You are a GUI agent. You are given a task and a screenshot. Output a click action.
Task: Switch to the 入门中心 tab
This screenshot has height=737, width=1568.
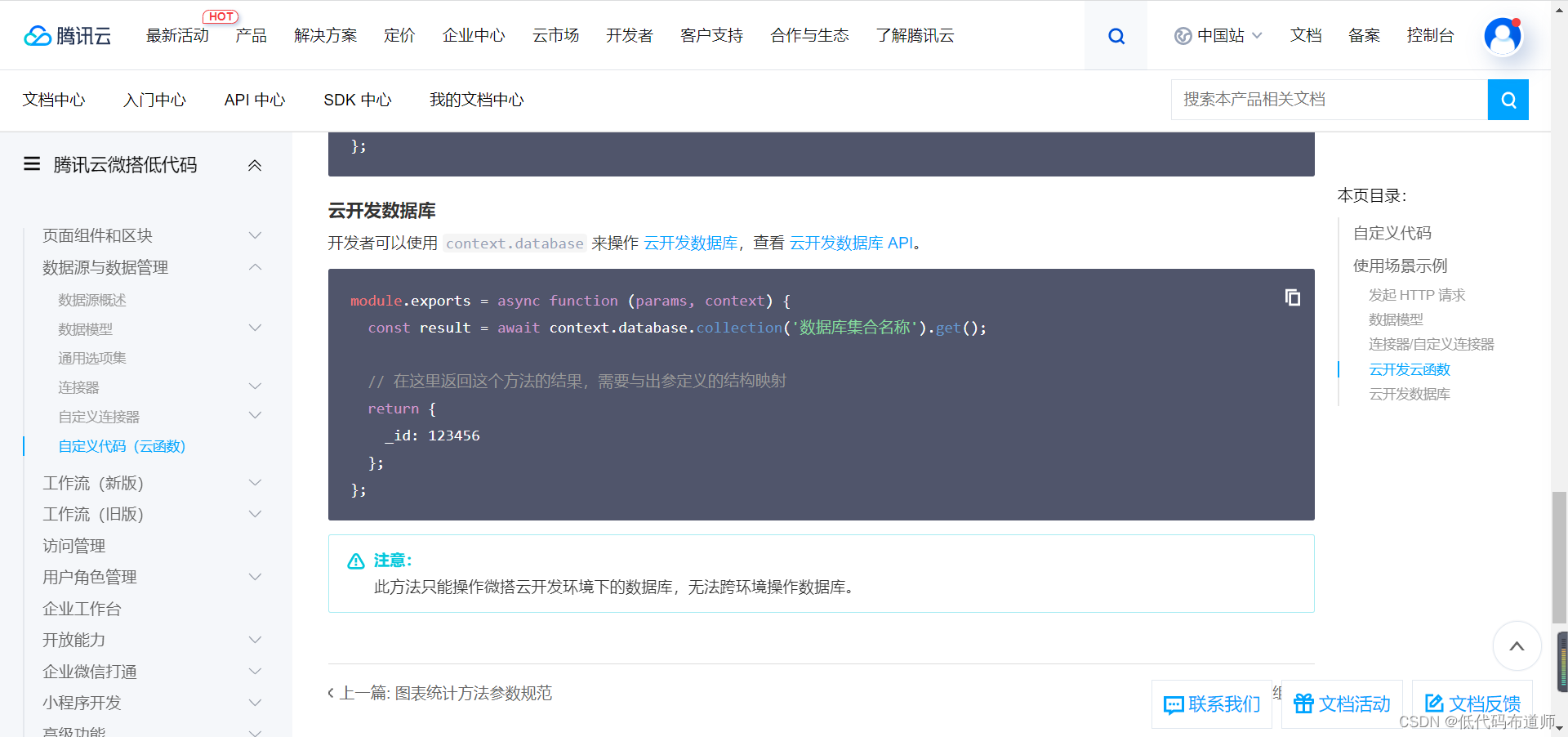point(154,100)
